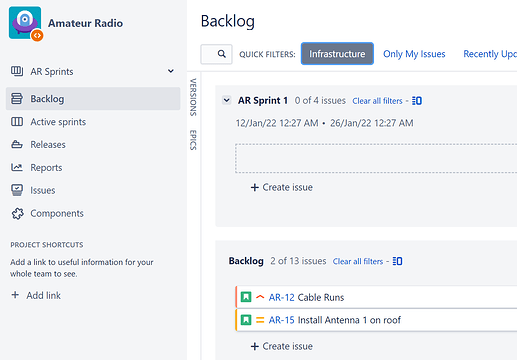
Task: Enable the Only My Issues quick filter
Action: [x=414, y=54]
